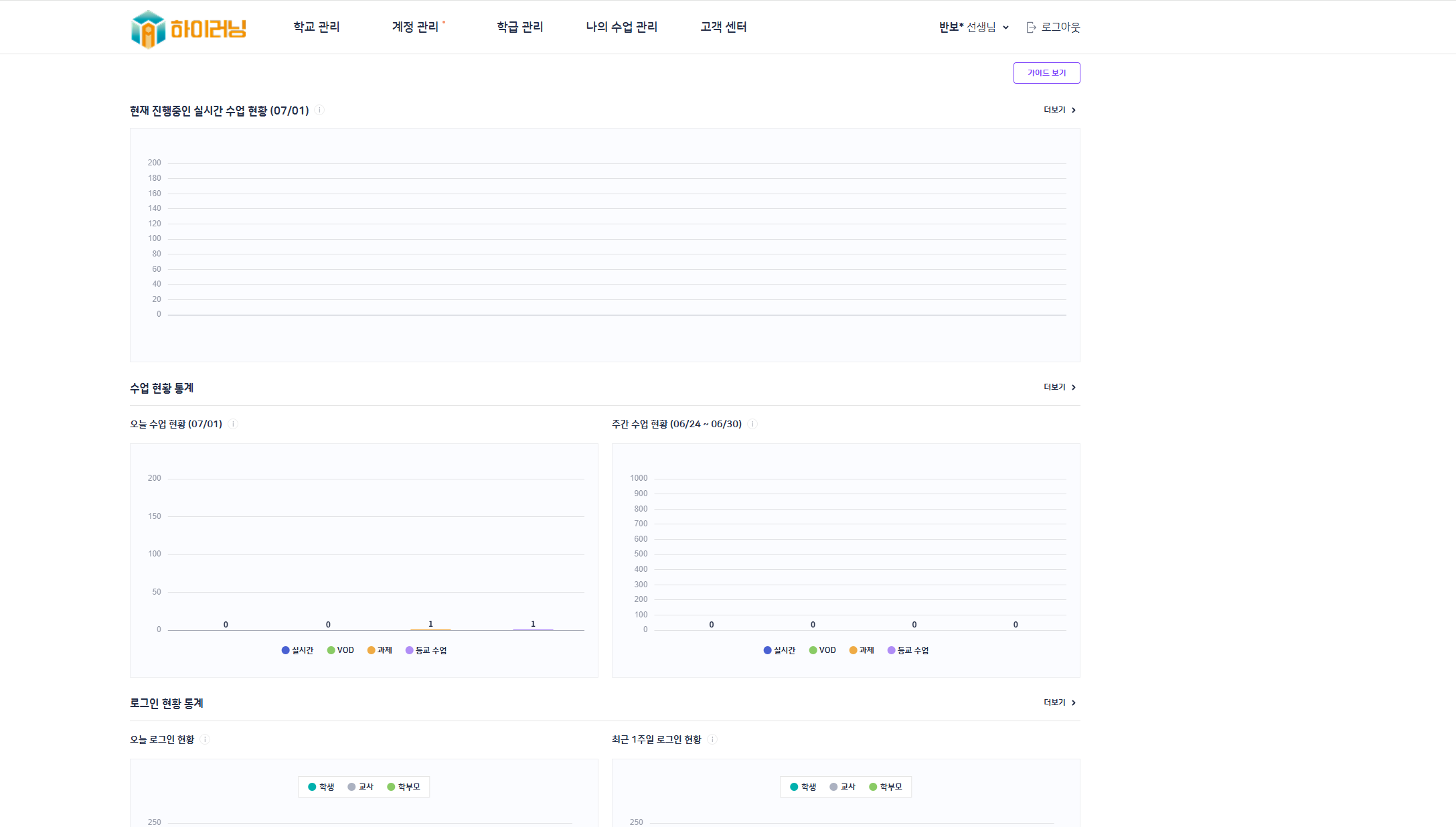Click the 가이드 보기 button

pyautogui.click(x=1046, y=73)
